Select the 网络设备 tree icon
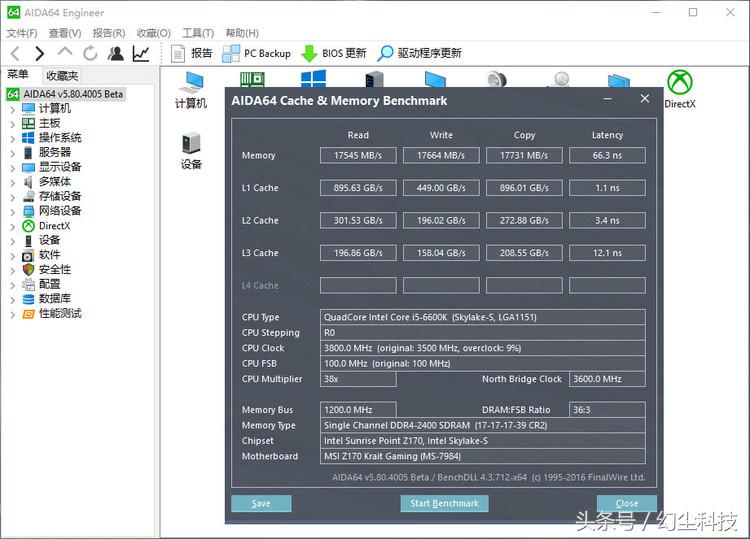Screen dimensions: 750x539 point(28,211)
